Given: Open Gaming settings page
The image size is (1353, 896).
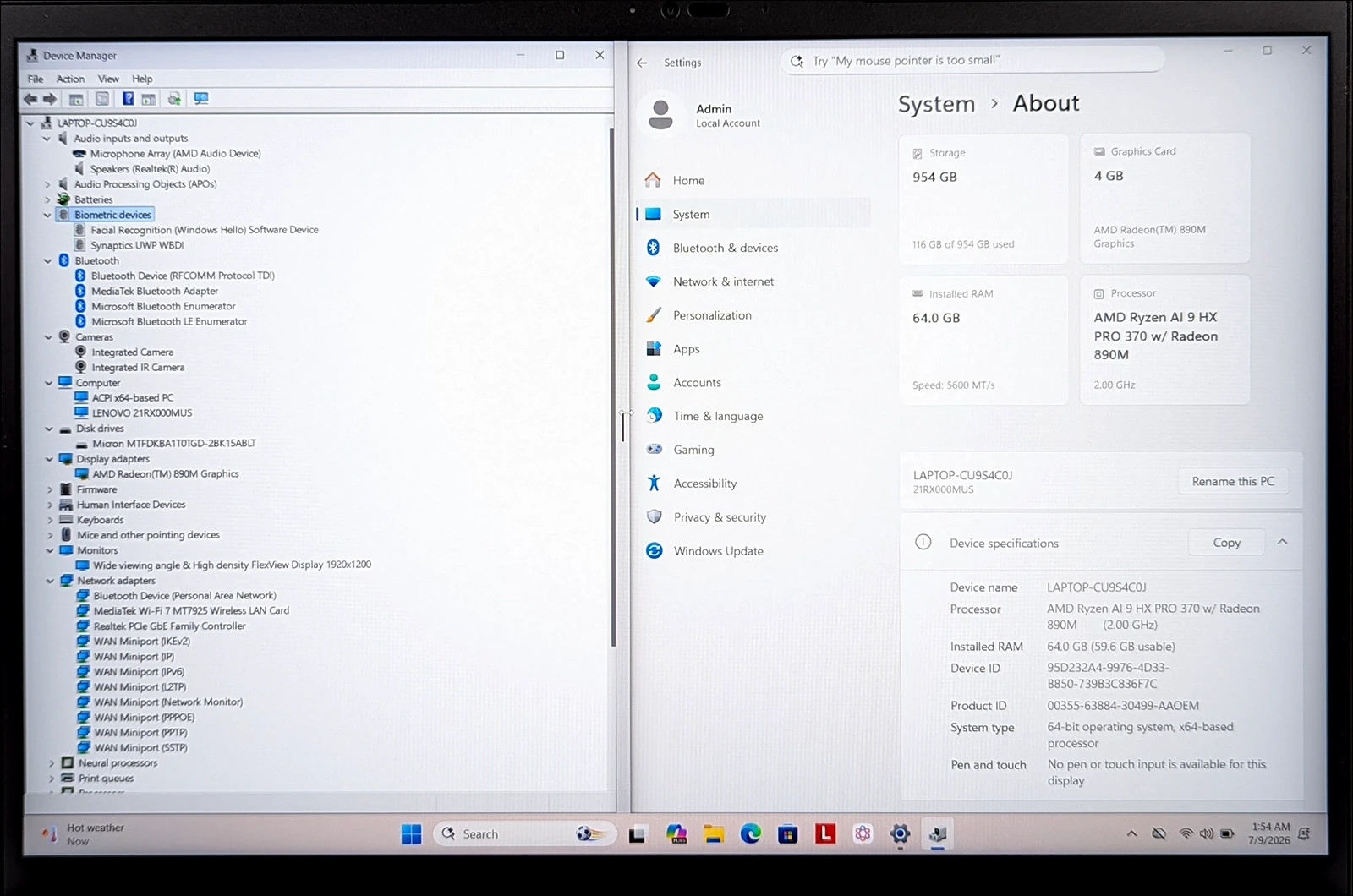Looking at the screenshot, I should 753,450.
